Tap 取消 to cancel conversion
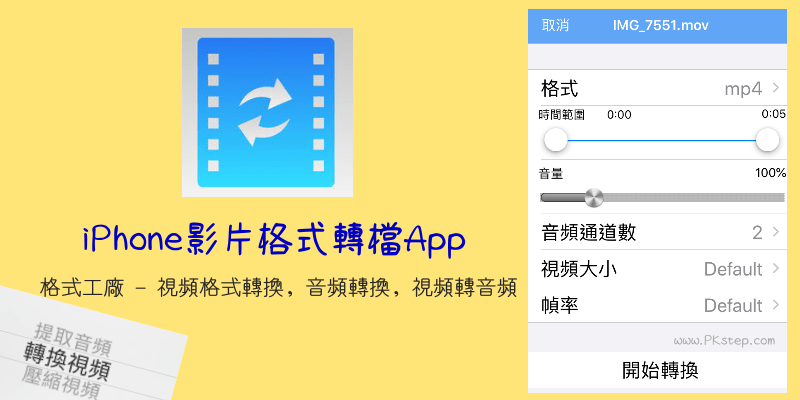Viewport: 800px width, 400px height. [x=555, y=26]
